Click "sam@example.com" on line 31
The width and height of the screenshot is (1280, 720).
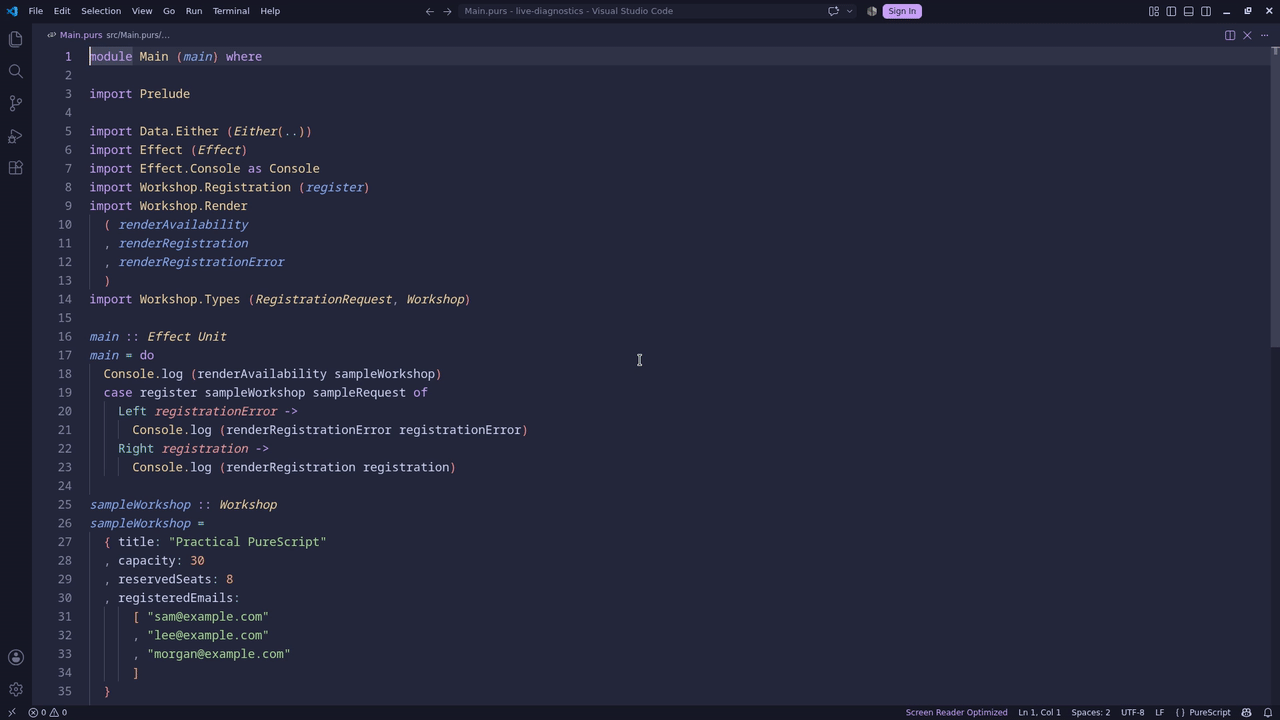(208, 617)
